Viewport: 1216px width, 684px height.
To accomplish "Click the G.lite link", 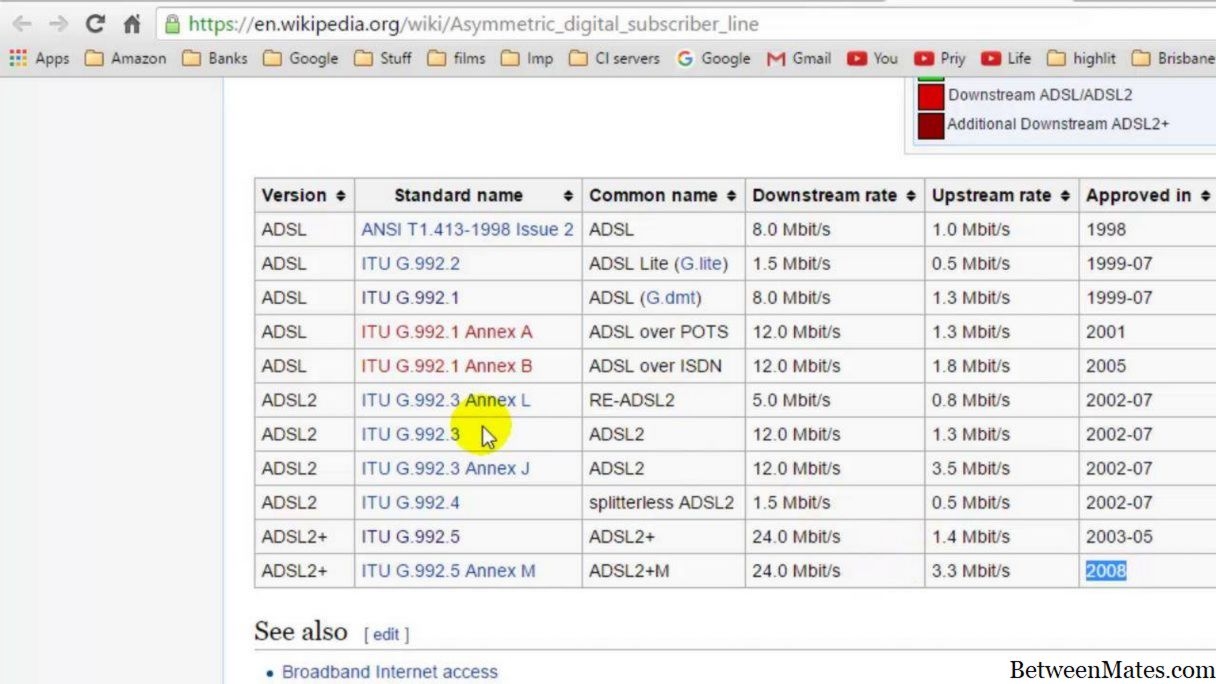I will [701, 264].
